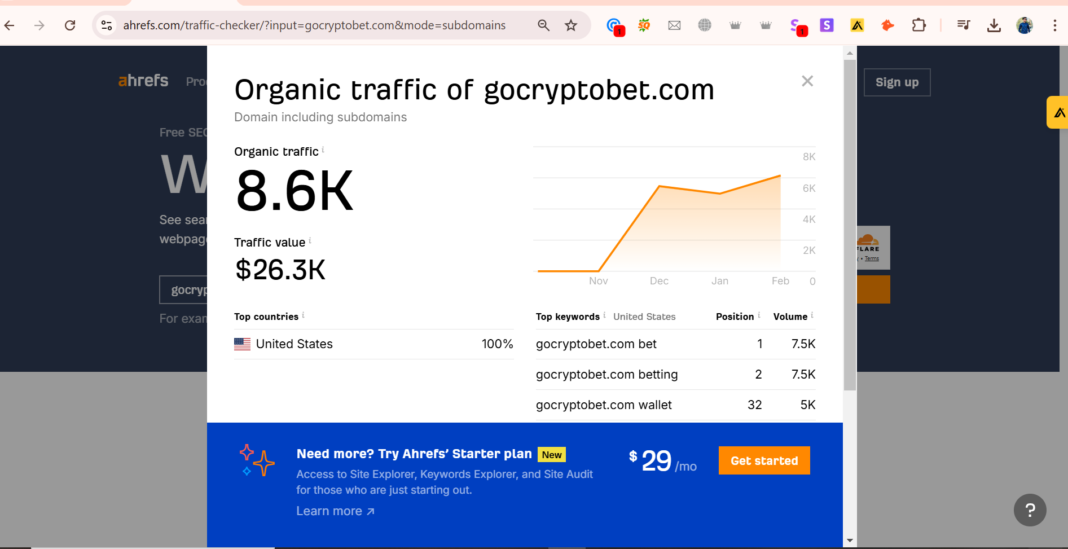Open the second grey crown extension
Image resolution: width=1068 pixels, height=549 pixels.
(766, 25)
